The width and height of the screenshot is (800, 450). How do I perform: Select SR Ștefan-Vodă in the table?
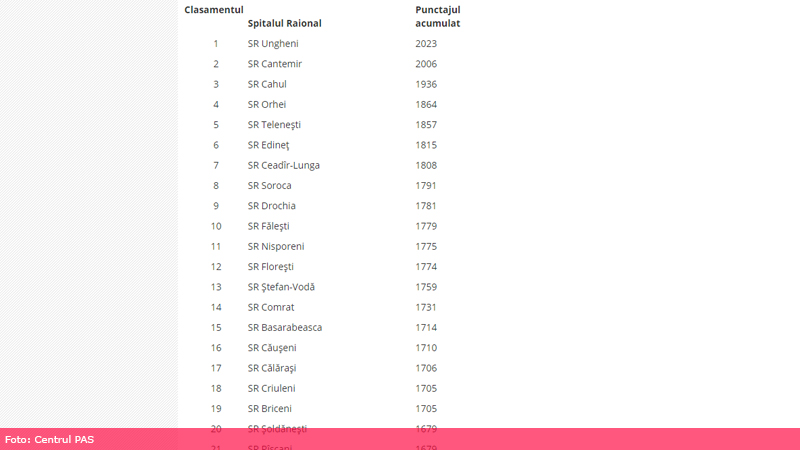[x=281, y=287]
